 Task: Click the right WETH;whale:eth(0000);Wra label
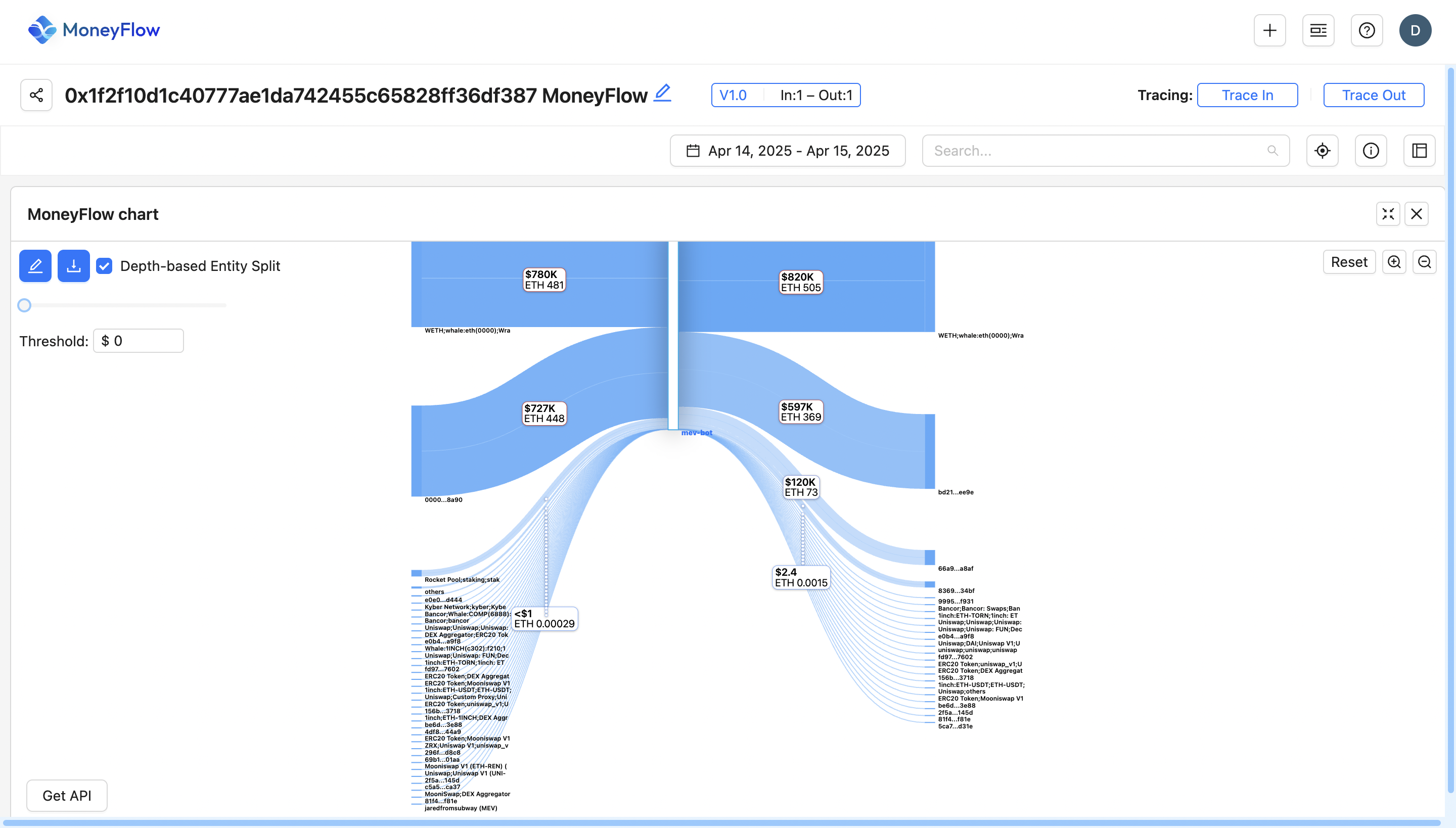point(981,336)
